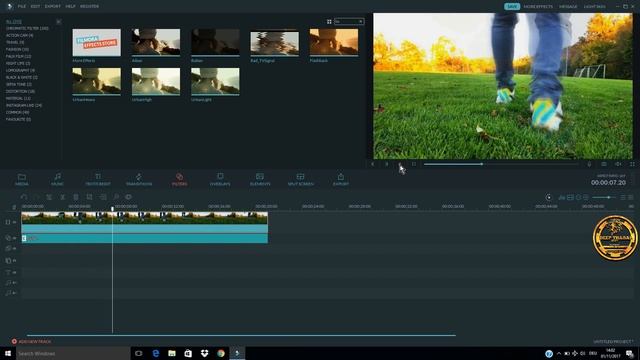Select the Flashback filter thumbnail
The height and width of the screenshot is (360, 640).
tap(334, 42)
